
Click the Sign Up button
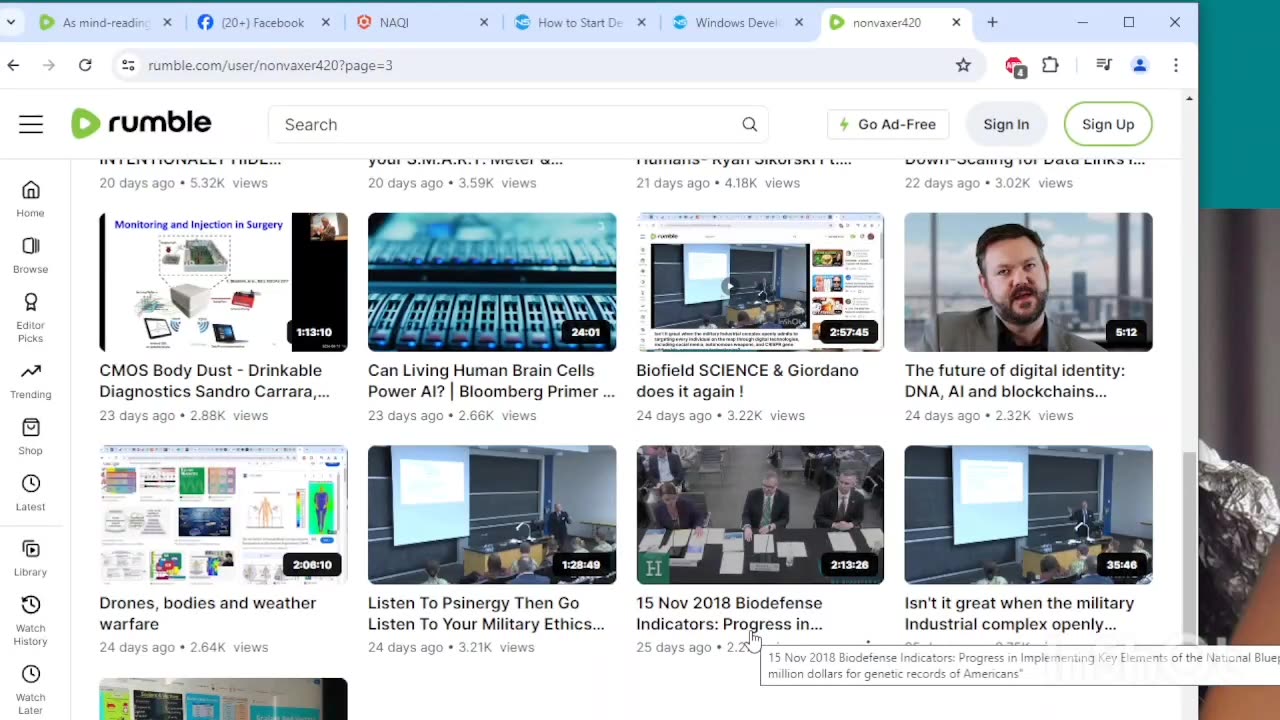click(x=1108, y=124)
